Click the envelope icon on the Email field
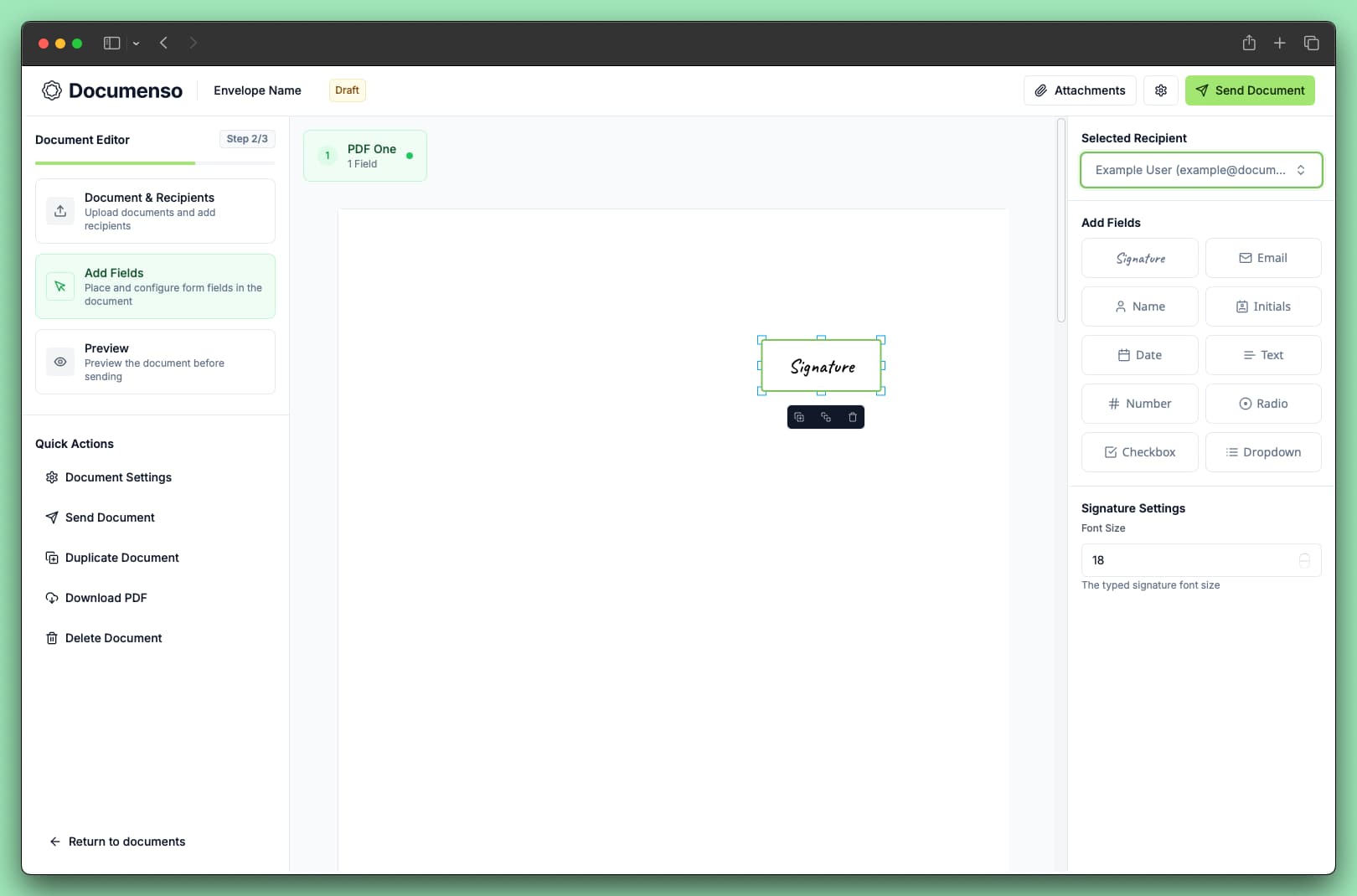 pos(1244,258)
